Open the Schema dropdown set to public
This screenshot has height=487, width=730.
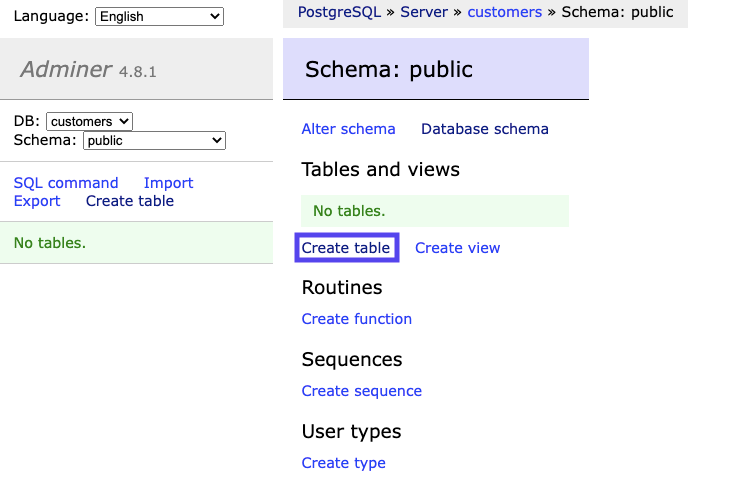pyautogui.click(x=155, y=141)
